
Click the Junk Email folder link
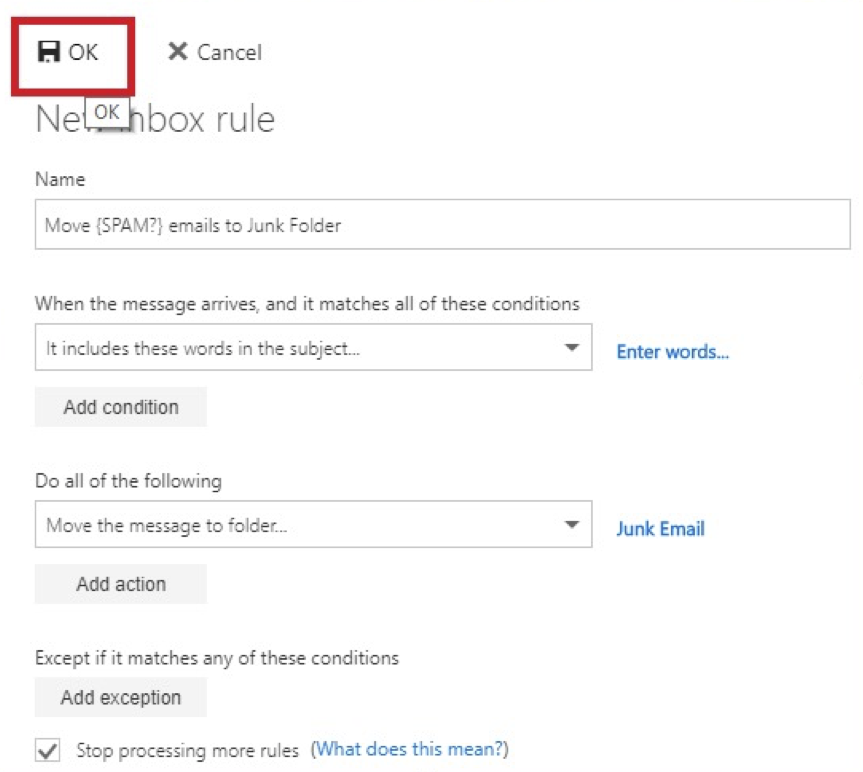[x=660, y=529]
